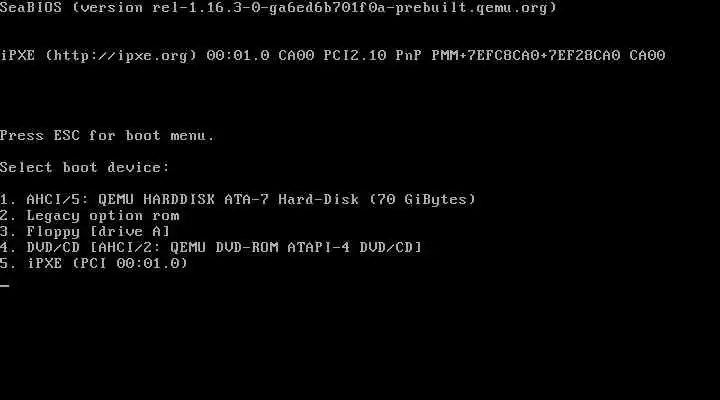The width and height of the screenshot is (720, 400).
Task: Click the 'PMM+7EFC8CA0+7EF28CA0' text
Action: pos(526,56)
